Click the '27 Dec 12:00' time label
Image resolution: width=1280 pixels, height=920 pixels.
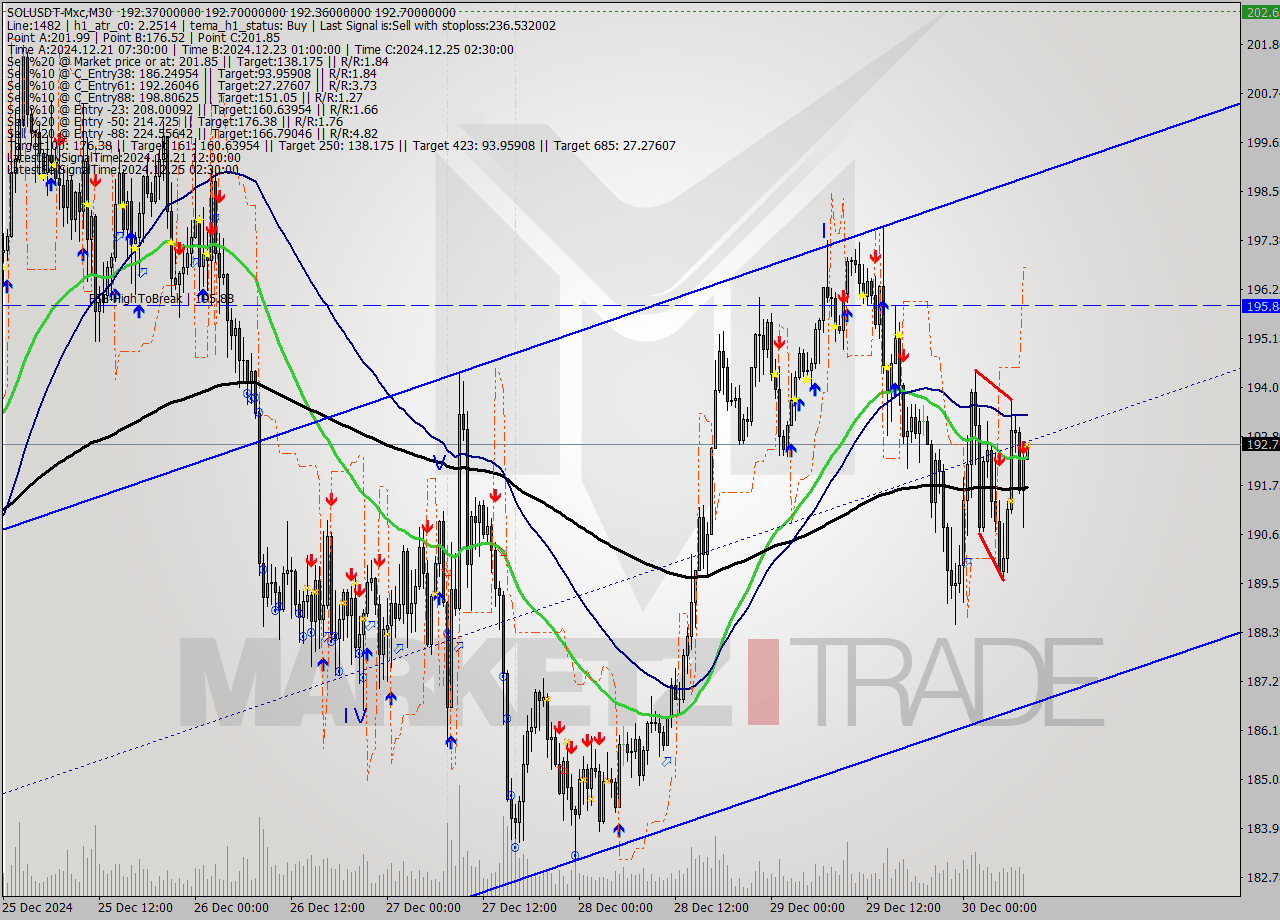(x=521, y=908)
